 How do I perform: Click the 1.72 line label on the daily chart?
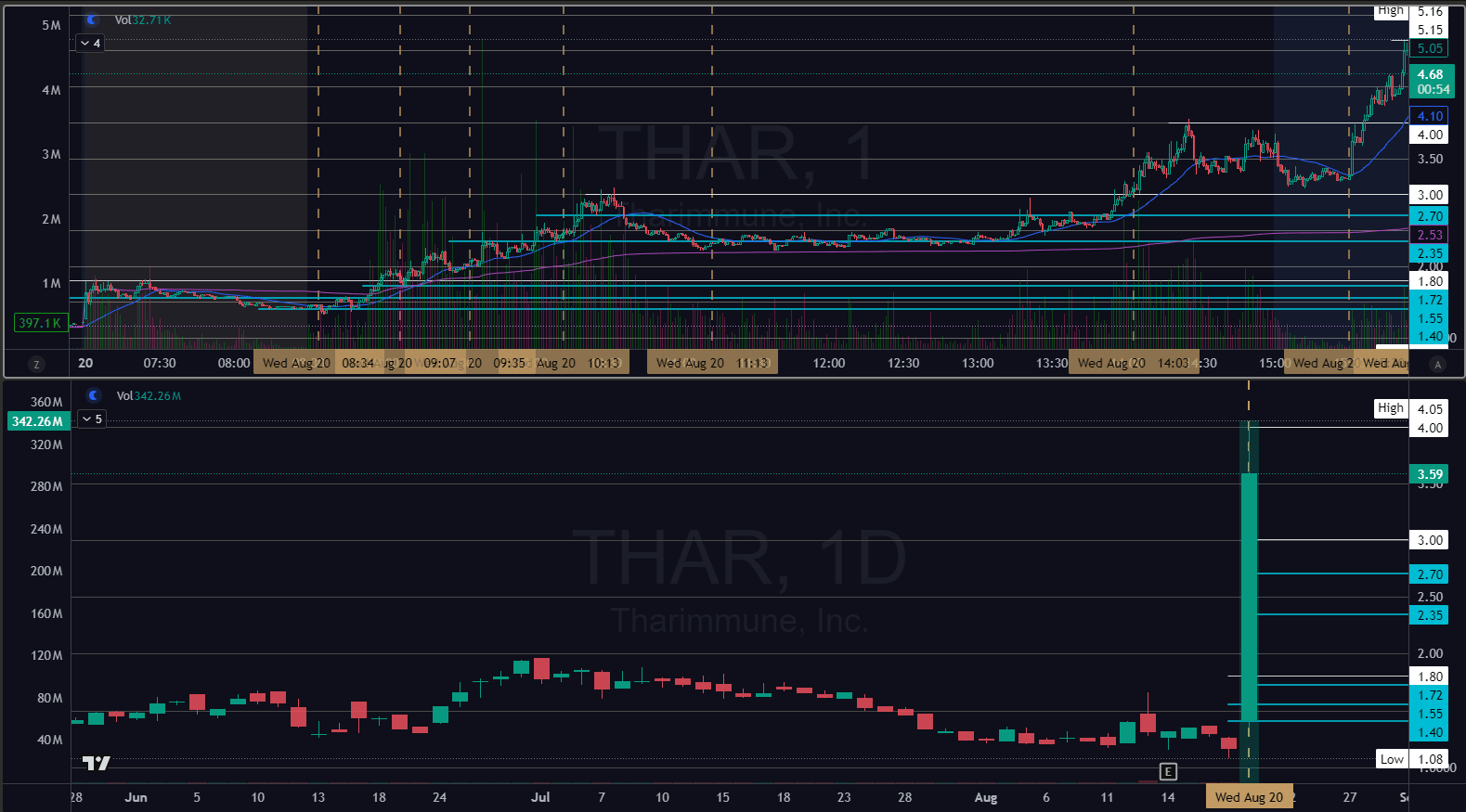pos(1430,695)
